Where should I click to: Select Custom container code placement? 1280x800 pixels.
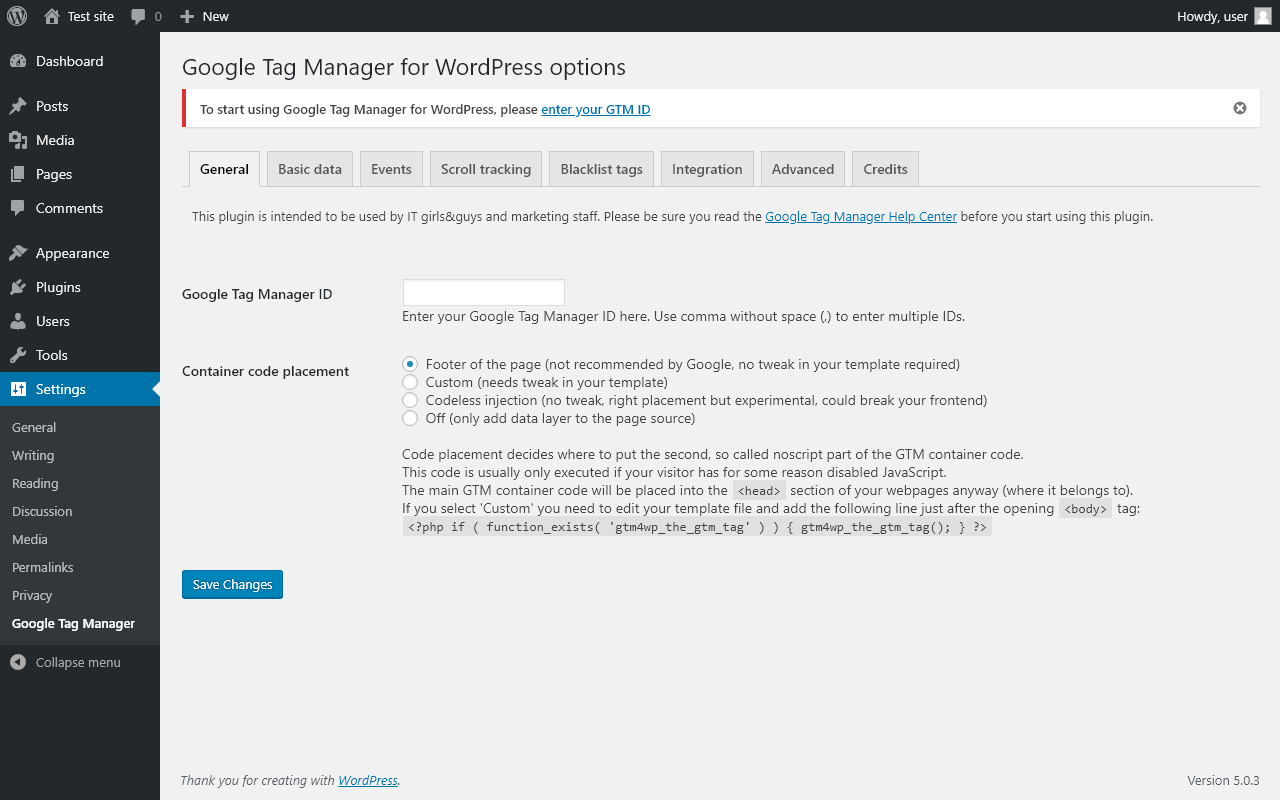point(410,382)
